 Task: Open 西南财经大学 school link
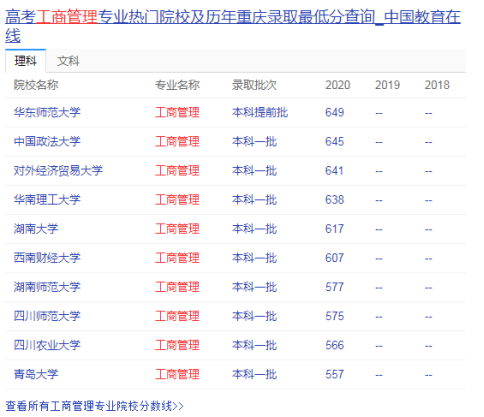coord(47,258)
